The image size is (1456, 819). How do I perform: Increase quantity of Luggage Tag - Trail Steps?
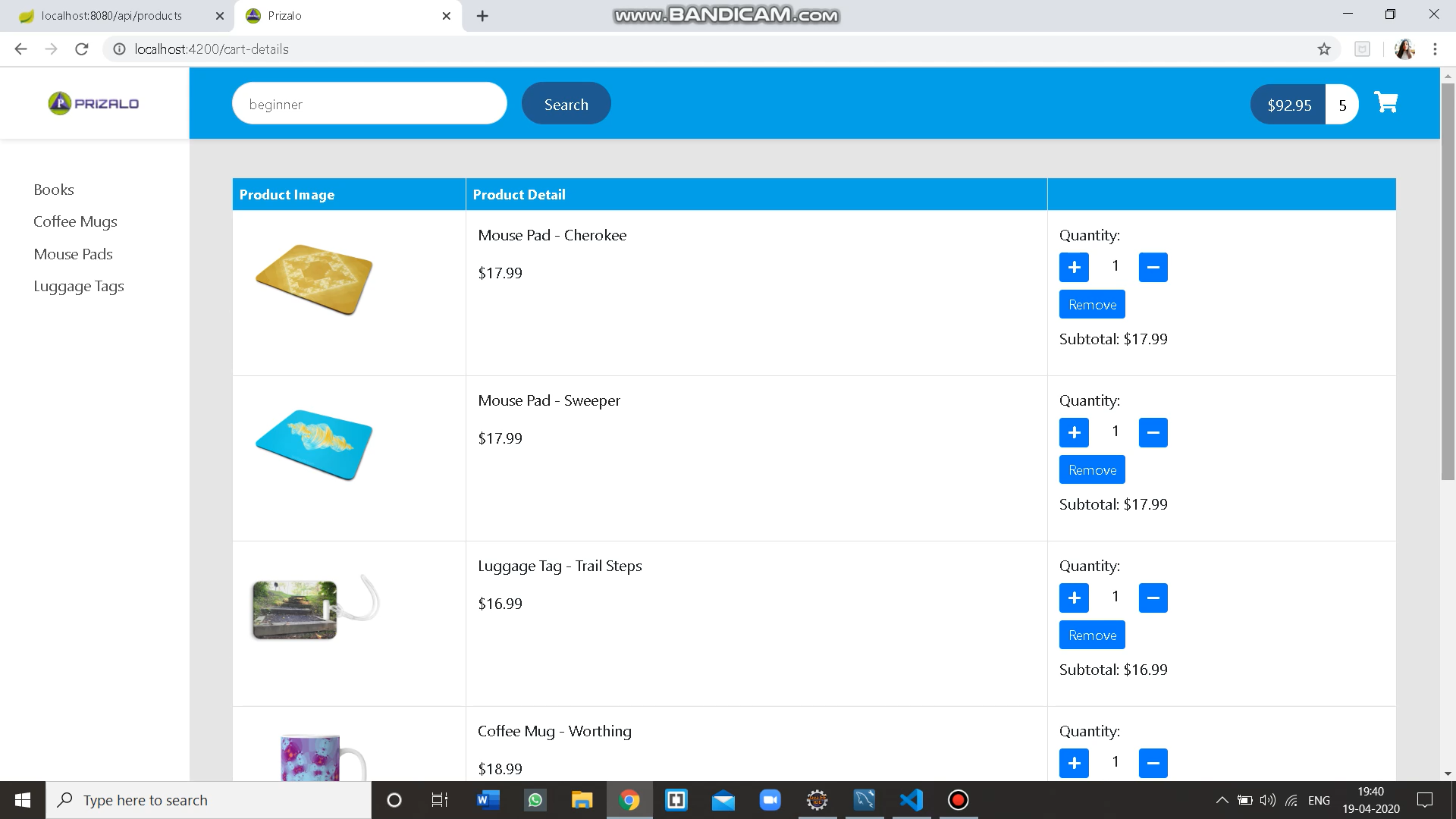point(1074,598)
